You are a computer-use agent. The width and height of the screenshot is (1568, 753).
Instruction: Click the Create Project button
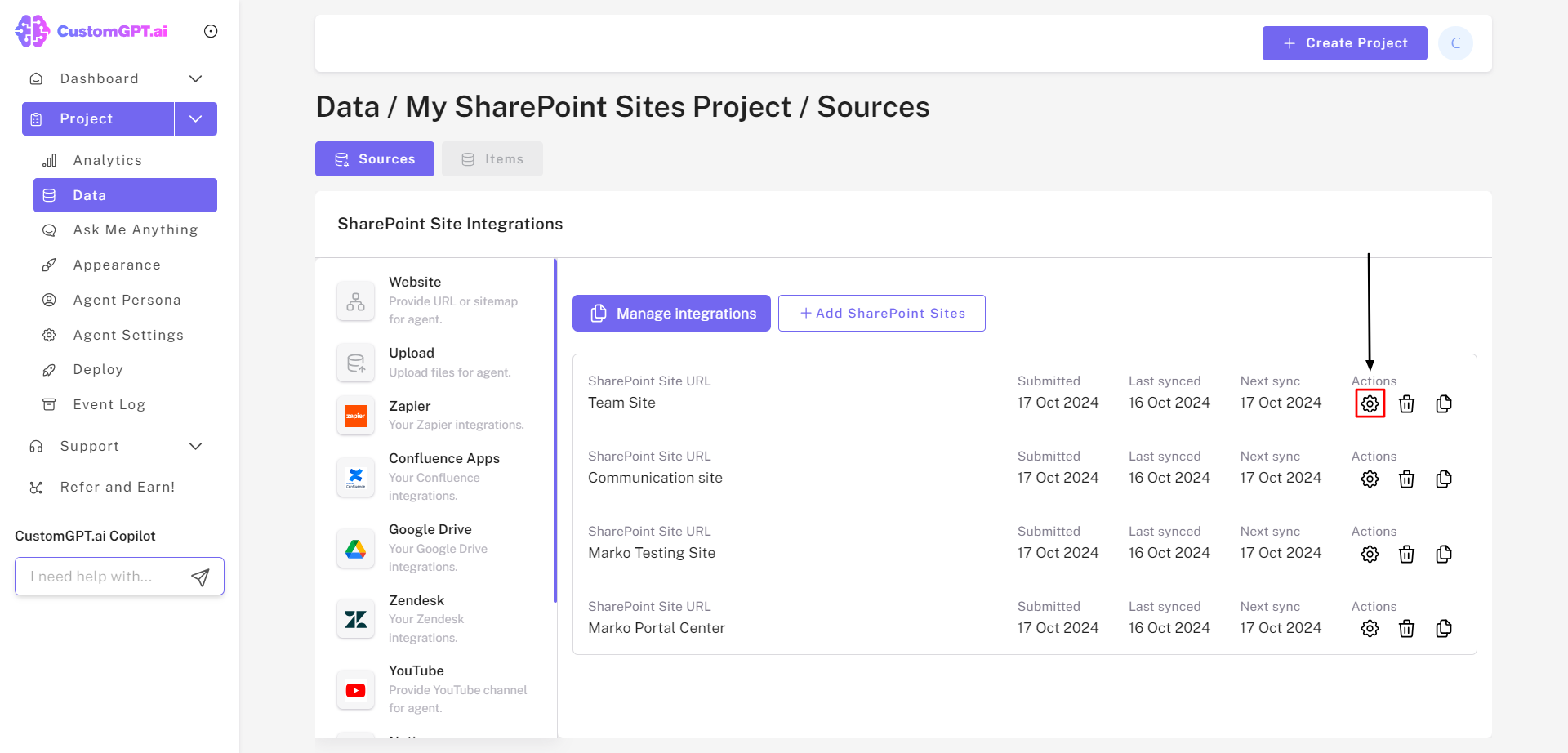[1345, 43]
